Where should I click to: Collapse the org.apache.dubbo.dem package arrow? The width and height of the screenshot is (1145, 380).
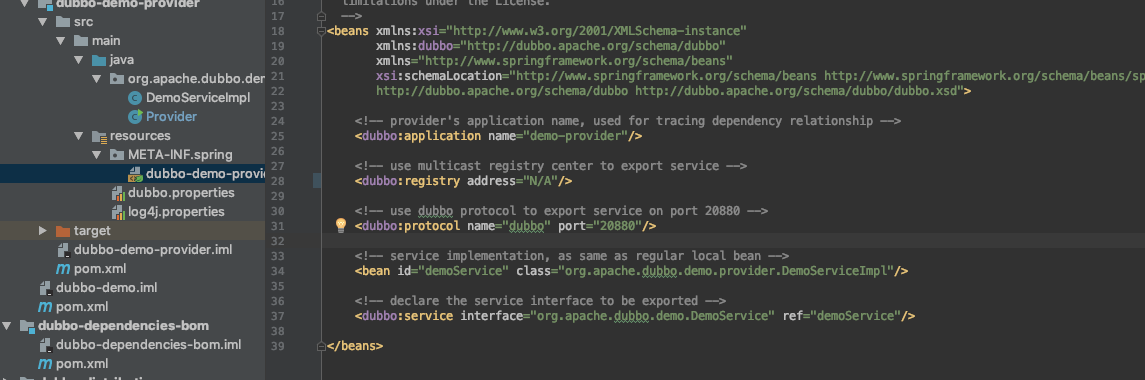click(96, 79)
